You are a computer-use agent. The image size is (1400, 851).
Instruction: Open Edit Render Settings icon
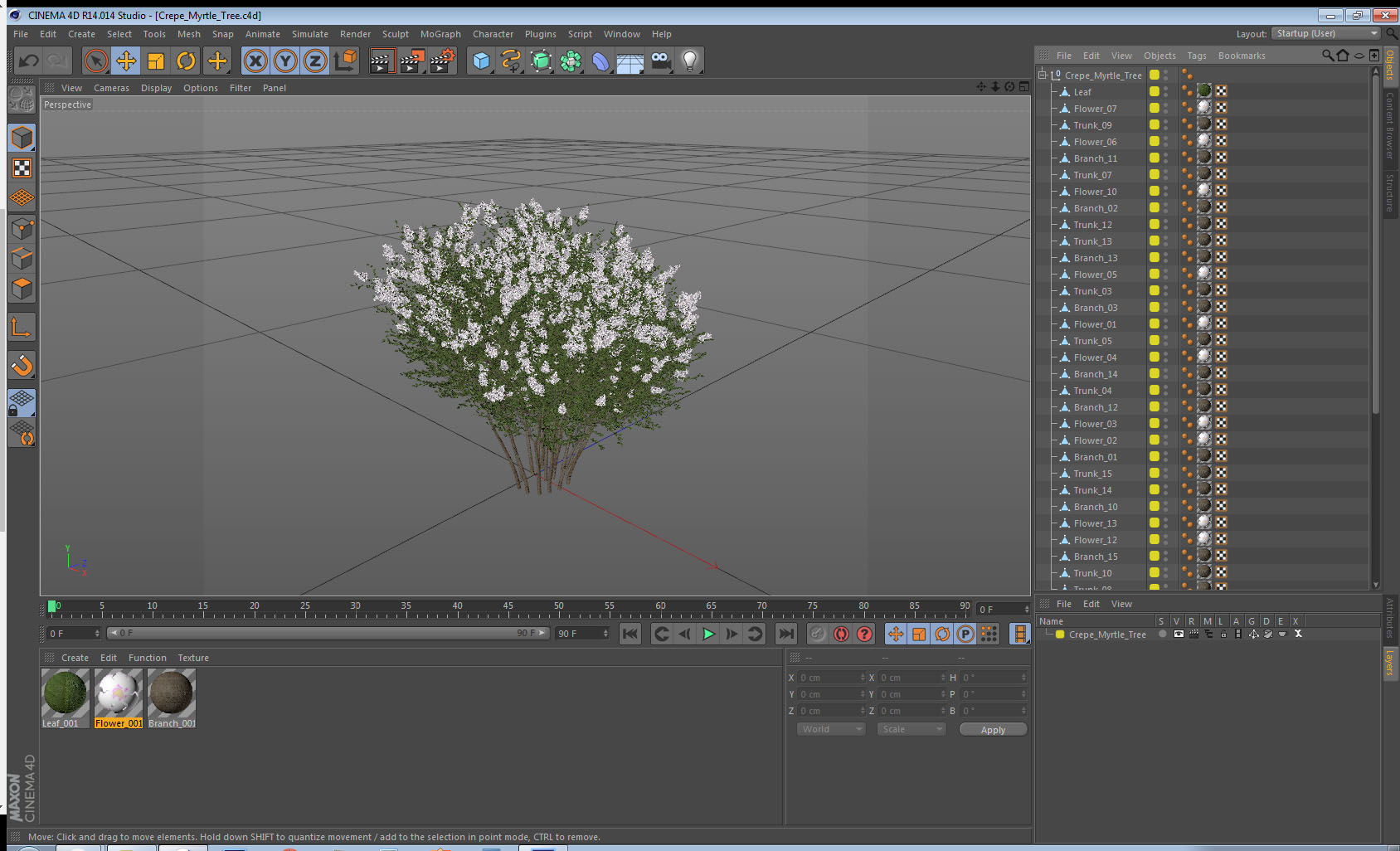(x=443, y=61)
